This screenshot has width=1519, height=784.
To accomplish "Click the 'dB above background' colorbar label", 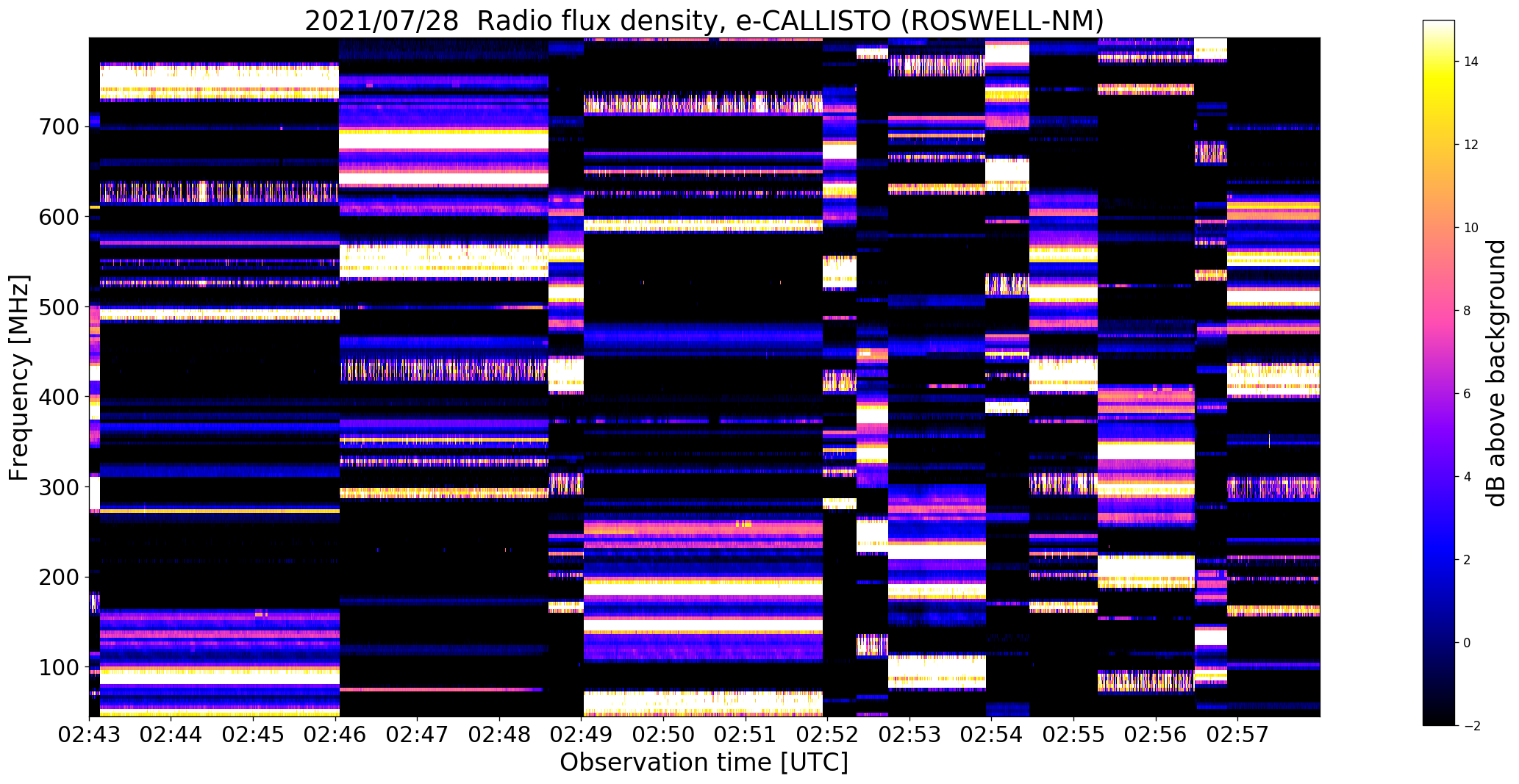I will pos(1496,373).
